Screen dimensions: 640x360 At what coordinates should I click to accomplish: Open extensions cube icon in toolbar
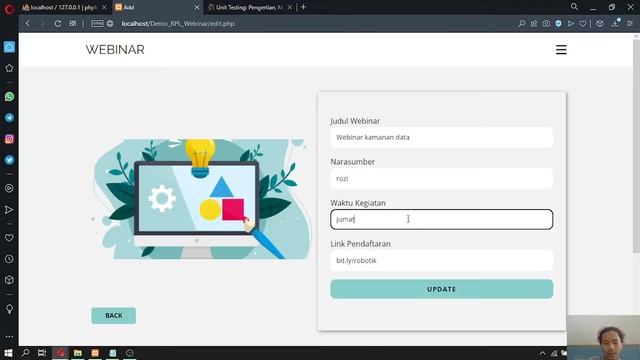pos(600,24)
